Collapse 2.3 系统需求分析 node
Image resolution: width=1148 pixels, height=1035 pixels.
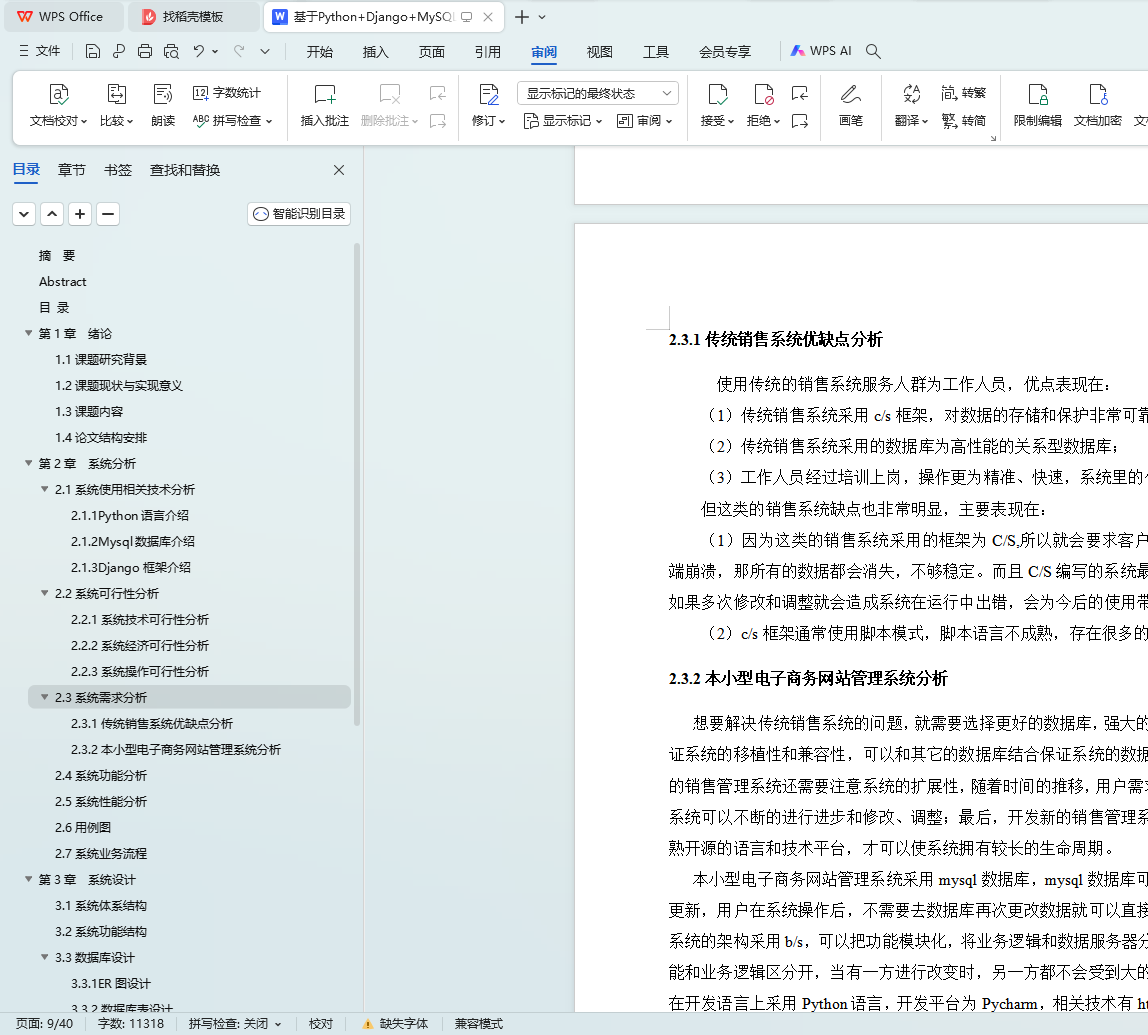(x=45, y=697)
